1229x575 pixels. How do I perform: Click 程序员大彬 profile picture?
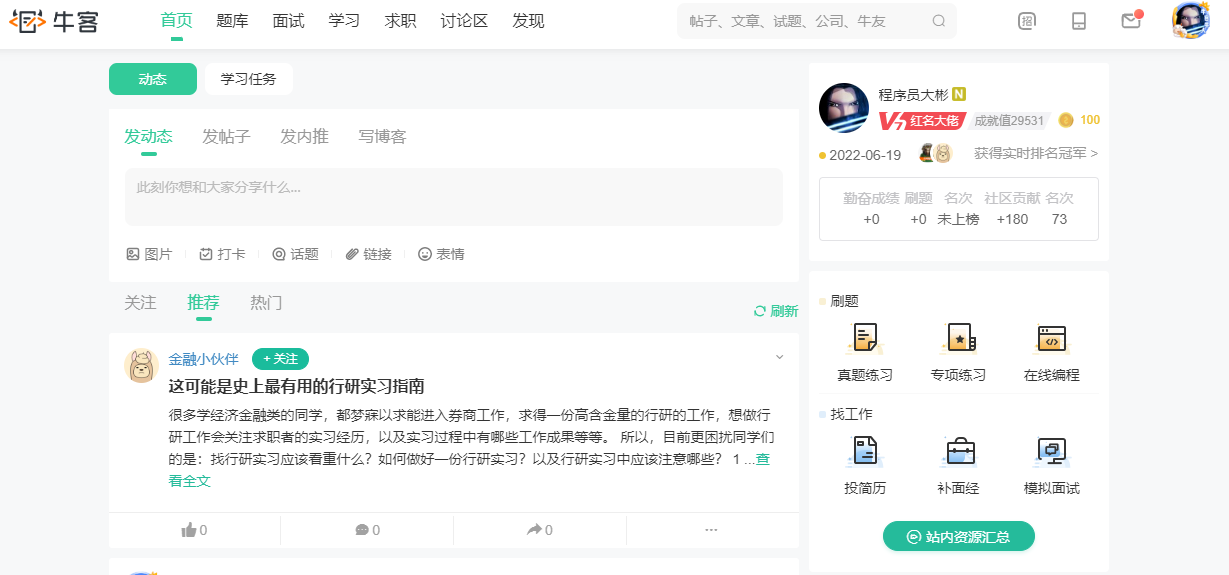point(844,108)
